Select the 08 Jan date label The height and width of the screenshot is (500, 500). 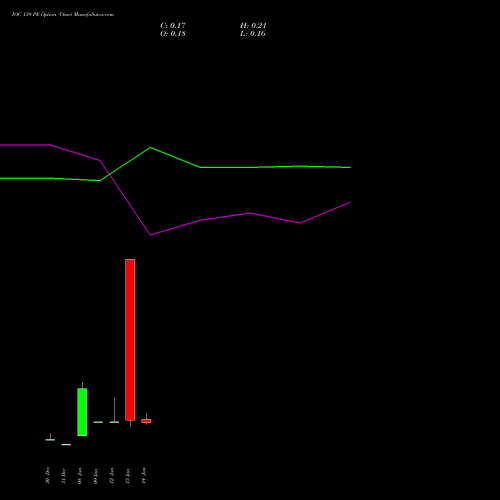point(79,476)
